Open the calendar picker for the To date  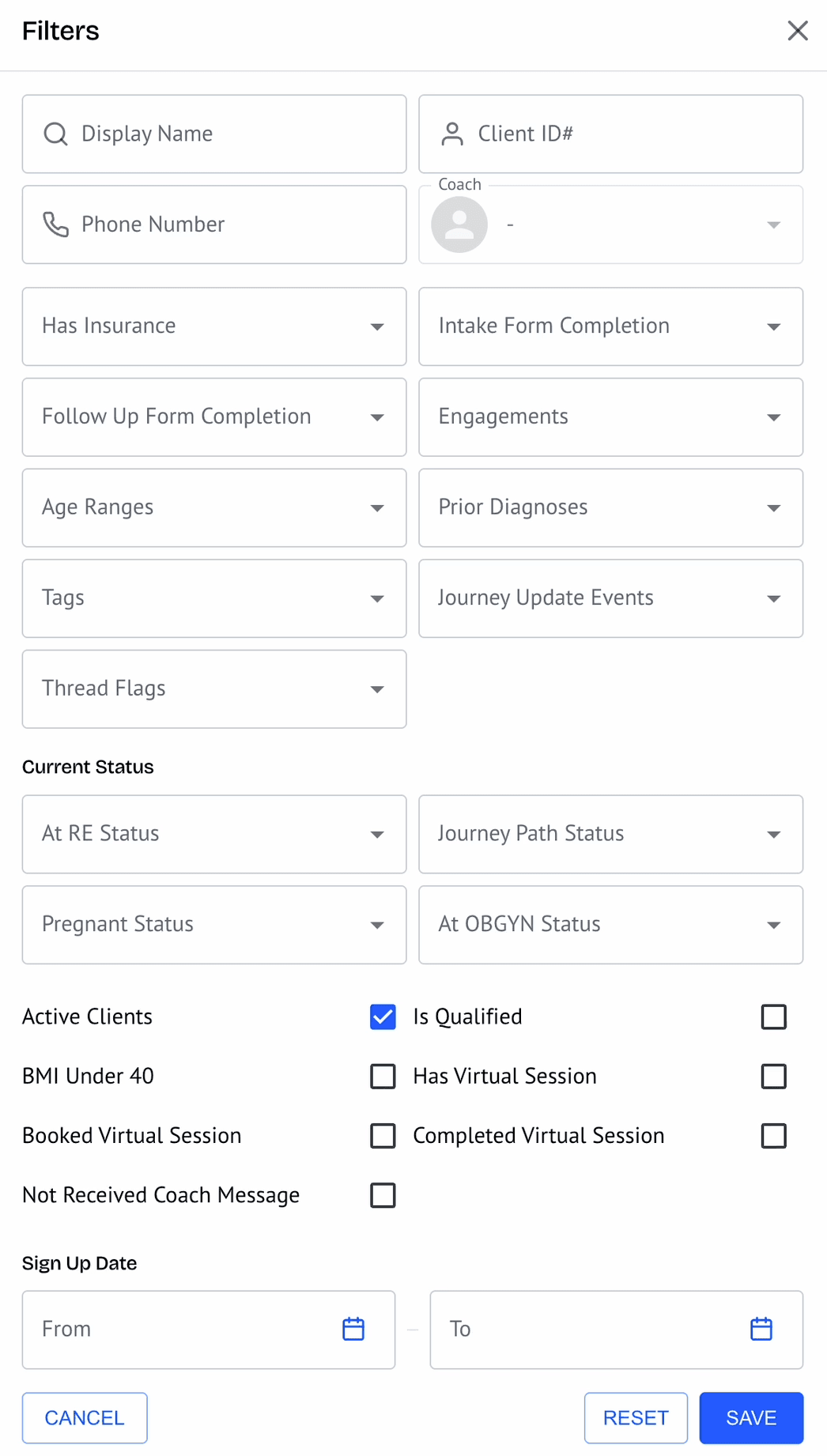[761, 1329]
